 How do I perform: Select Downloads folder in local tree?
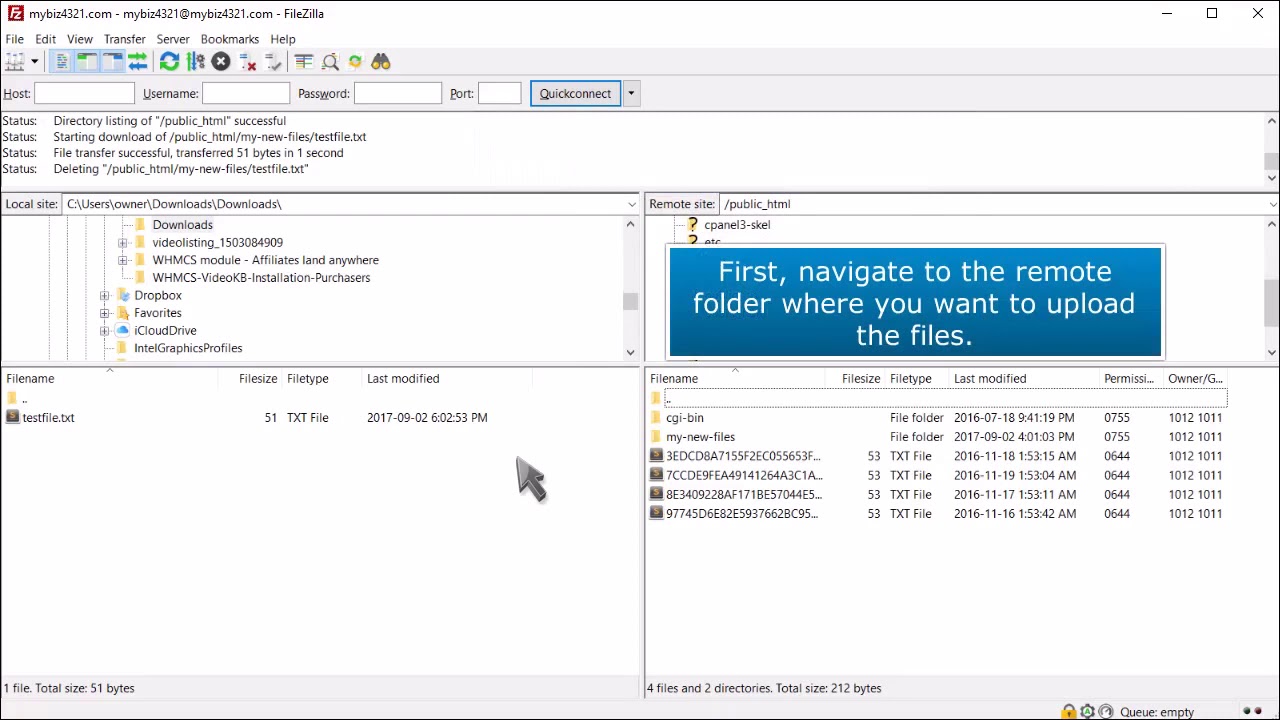click(x=182, y=225)
